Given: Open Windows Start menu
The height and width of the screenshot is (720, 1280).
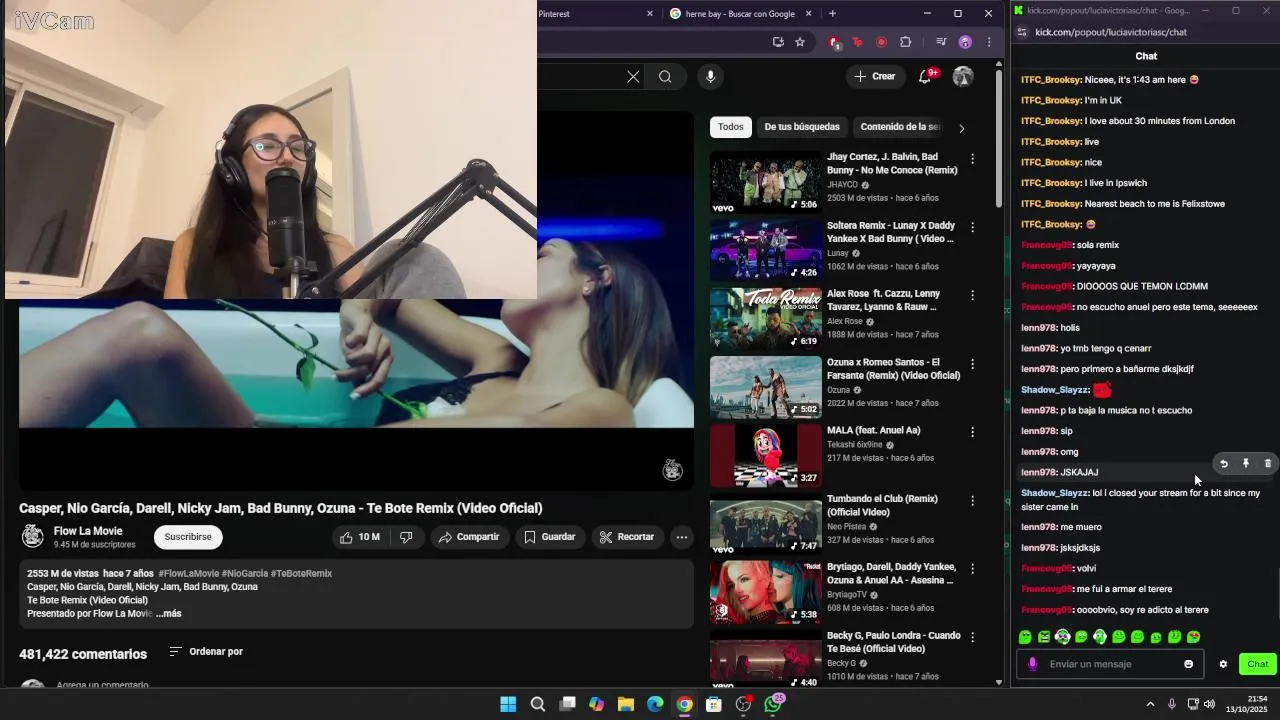Looking at the screenshot, I should [508, 704].
